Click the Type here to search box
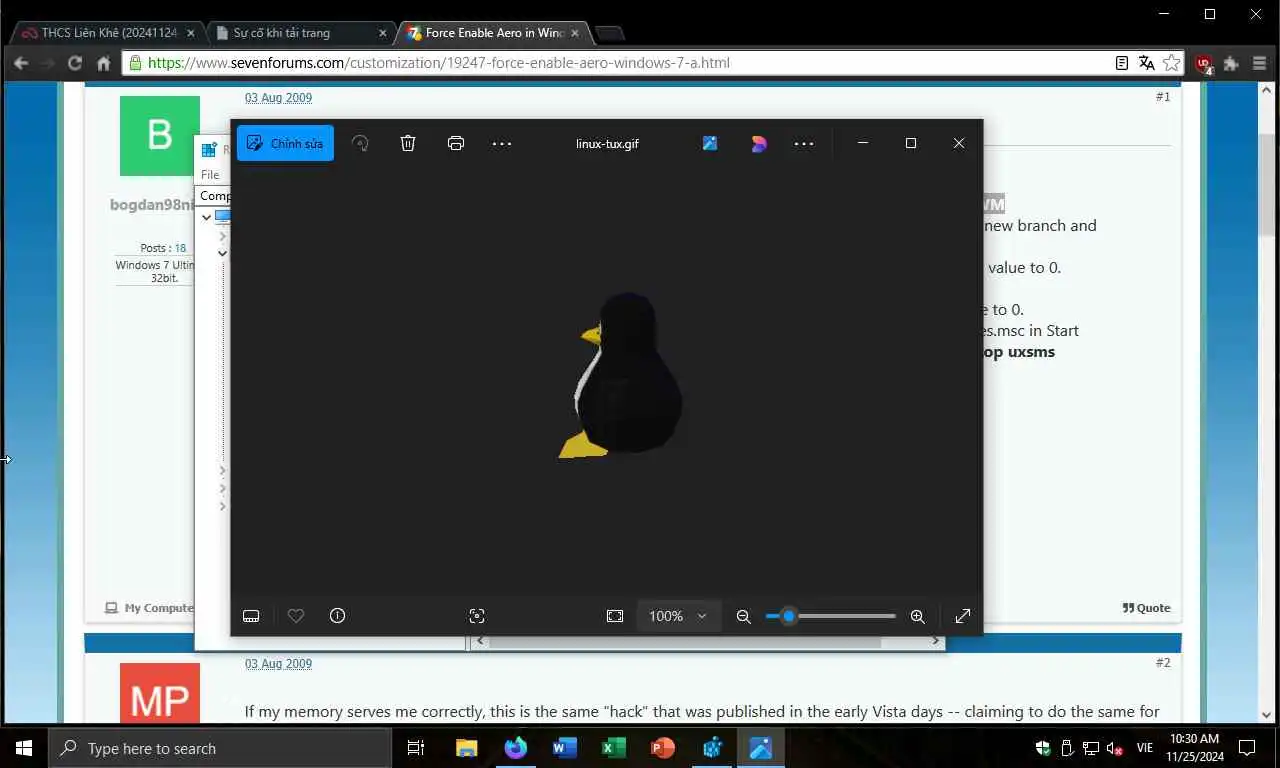The height and width of the screenshot is (768, 1280). [x=220, y=748]
